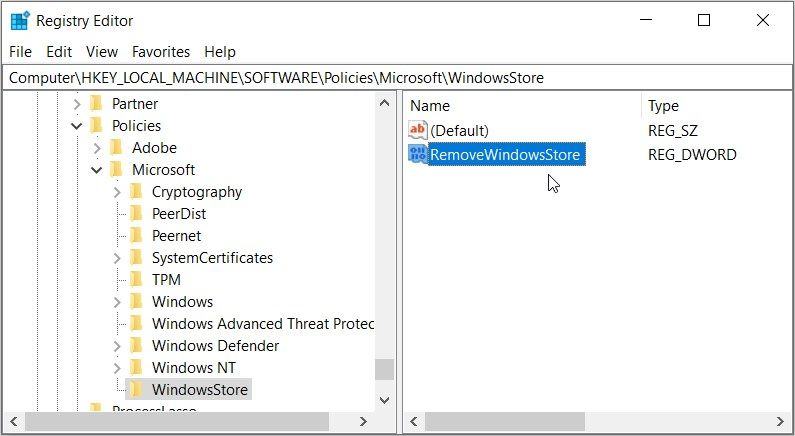Click values pane scroll right arrow
This screenshot has width=795, height=436.
pyautogui.click(x=780, y=421)
